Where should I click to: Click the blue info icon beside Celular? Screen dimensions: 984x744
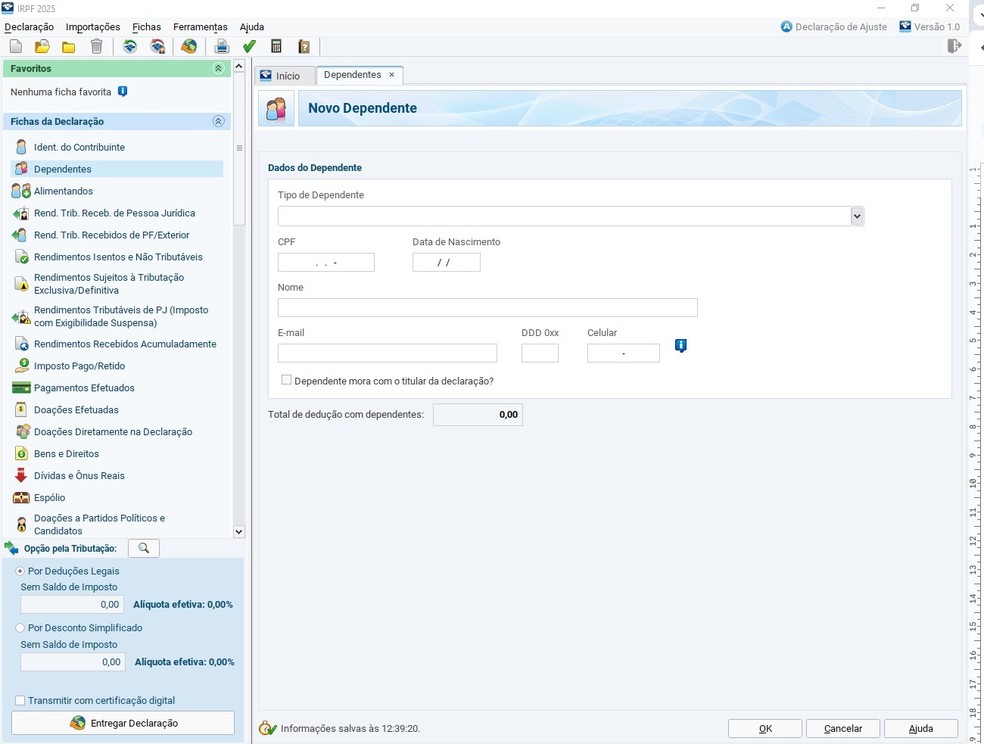point(681,346)
